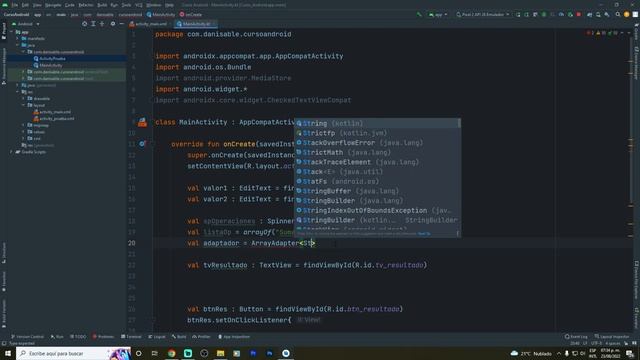
Task: Open the Refactor menu
Action: [86, 5]
